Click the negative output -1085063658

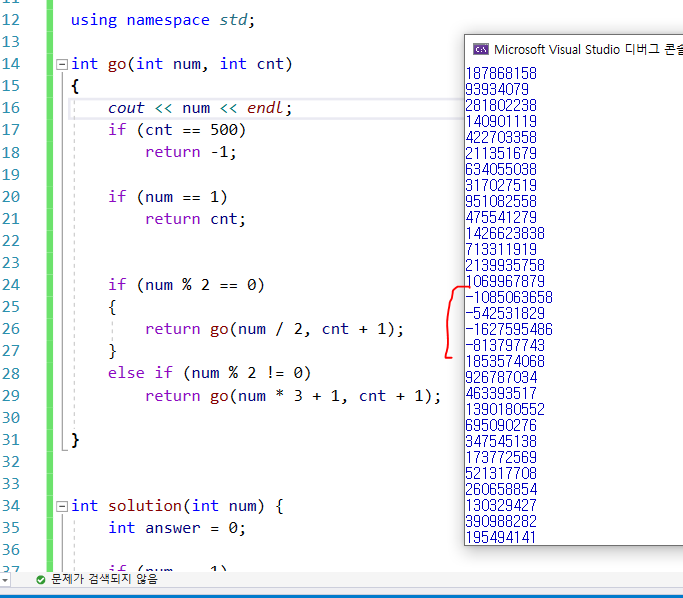click(x=509, y=297)
